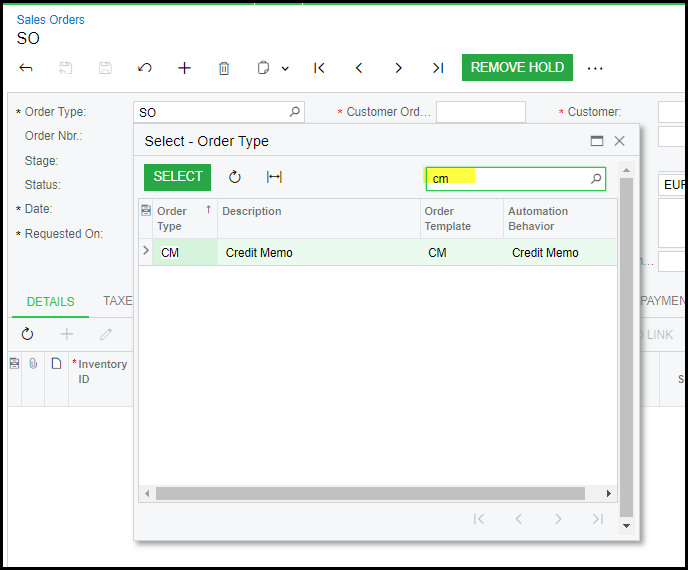Open the more actions ellipsis menu
688x570 pixels.
pos(595,68)
